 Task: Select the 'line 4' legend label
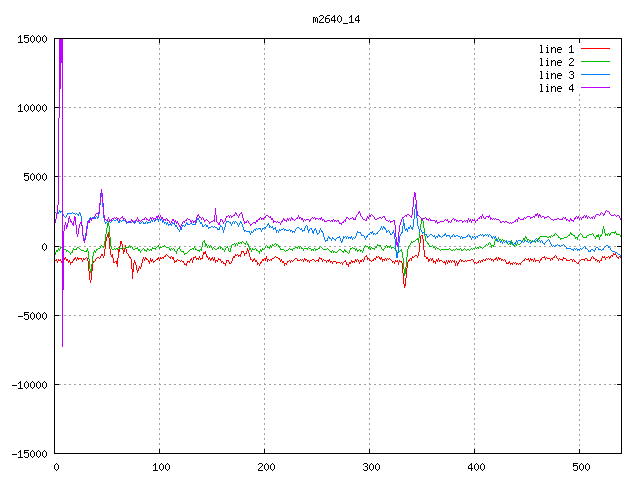(x=557, y=88)
